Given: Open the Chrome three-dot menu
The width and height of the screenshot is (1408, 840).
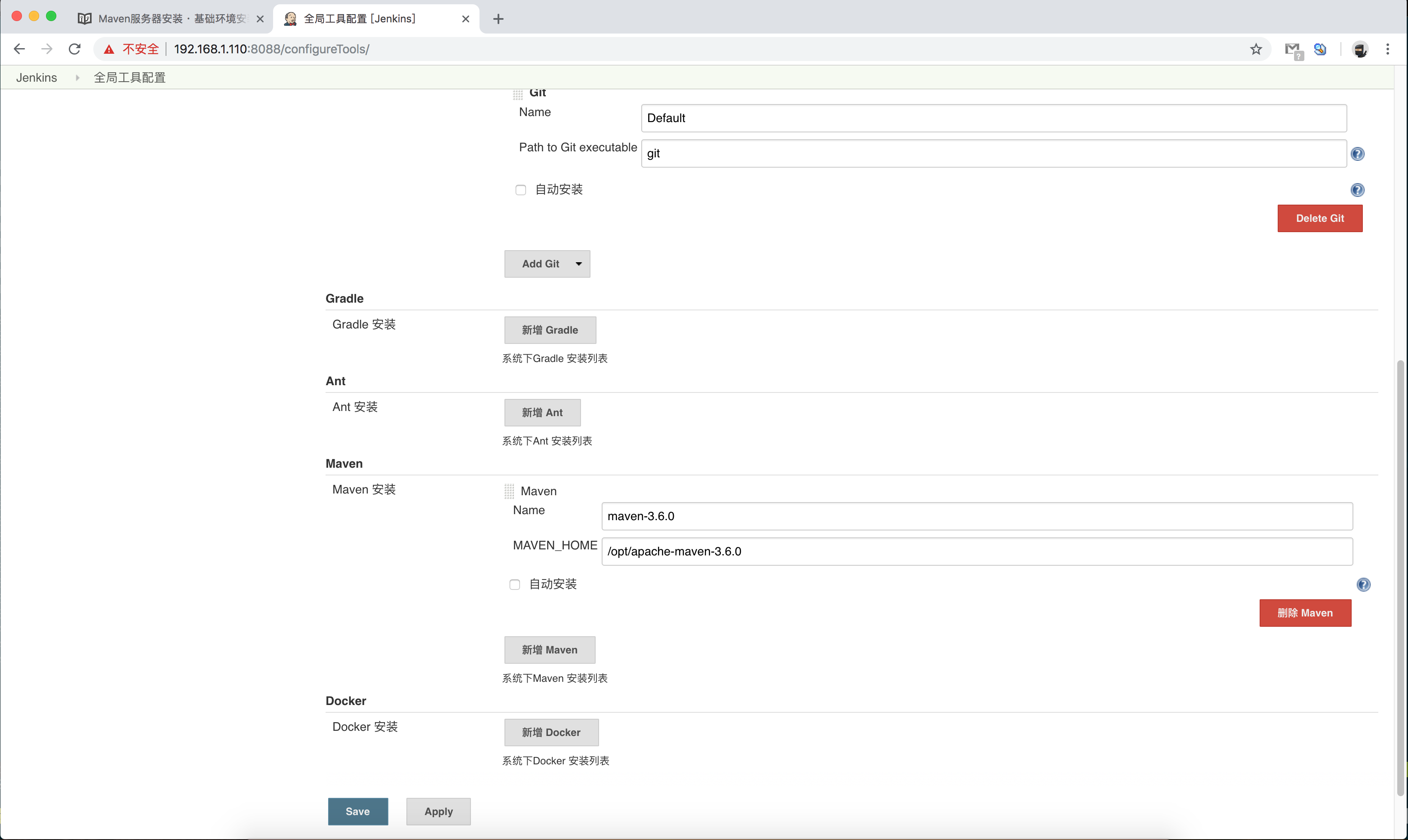Looking at the screenshot, I should click(x=1387, y=49).
